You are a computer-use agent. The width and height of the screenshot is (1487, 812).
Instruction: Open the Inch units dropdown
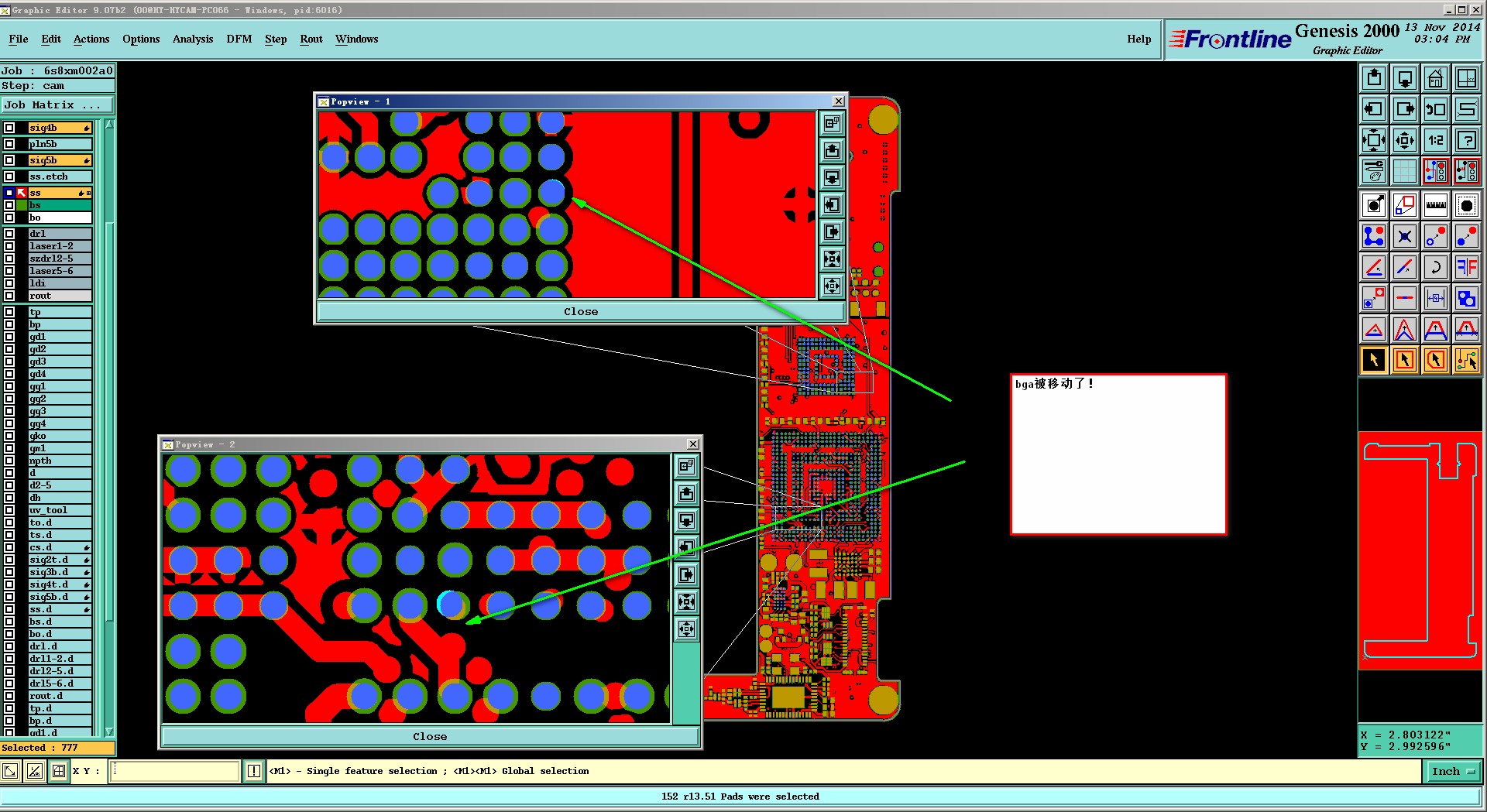1454,771
